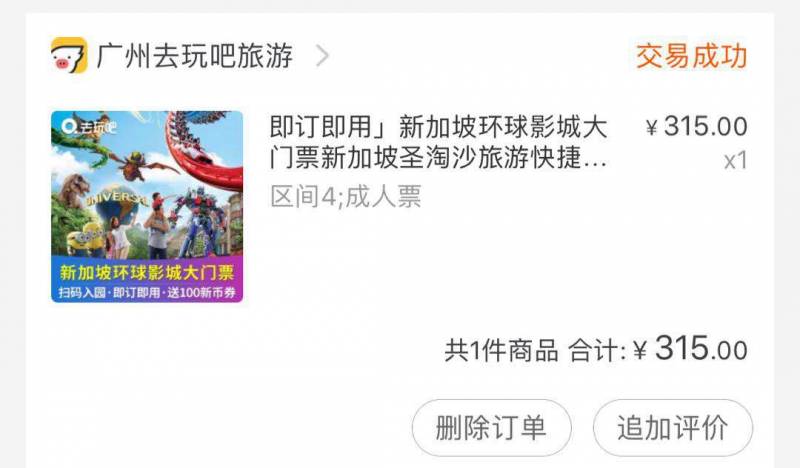Tap the yellow 新加坡环球影城大门票 banner on the thumbnail
This screenshot has height=468, width=800.
147,272
